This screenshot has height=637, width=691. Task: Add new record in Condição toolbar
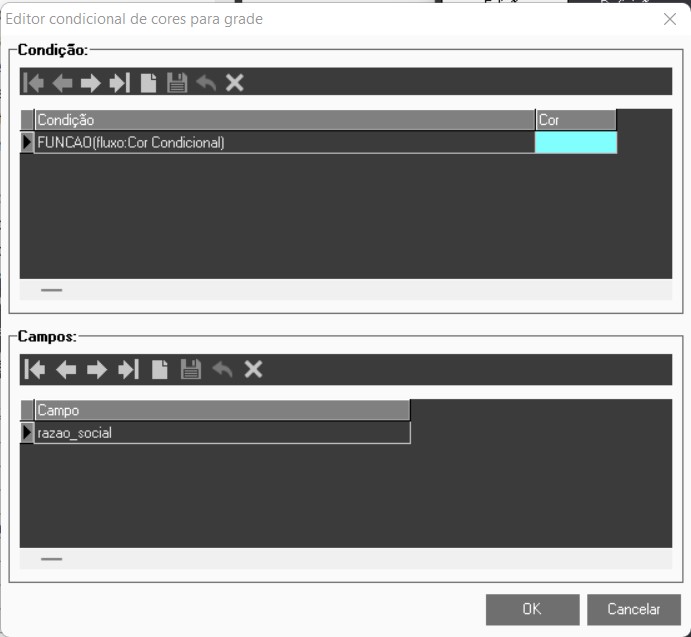[148, 83]
